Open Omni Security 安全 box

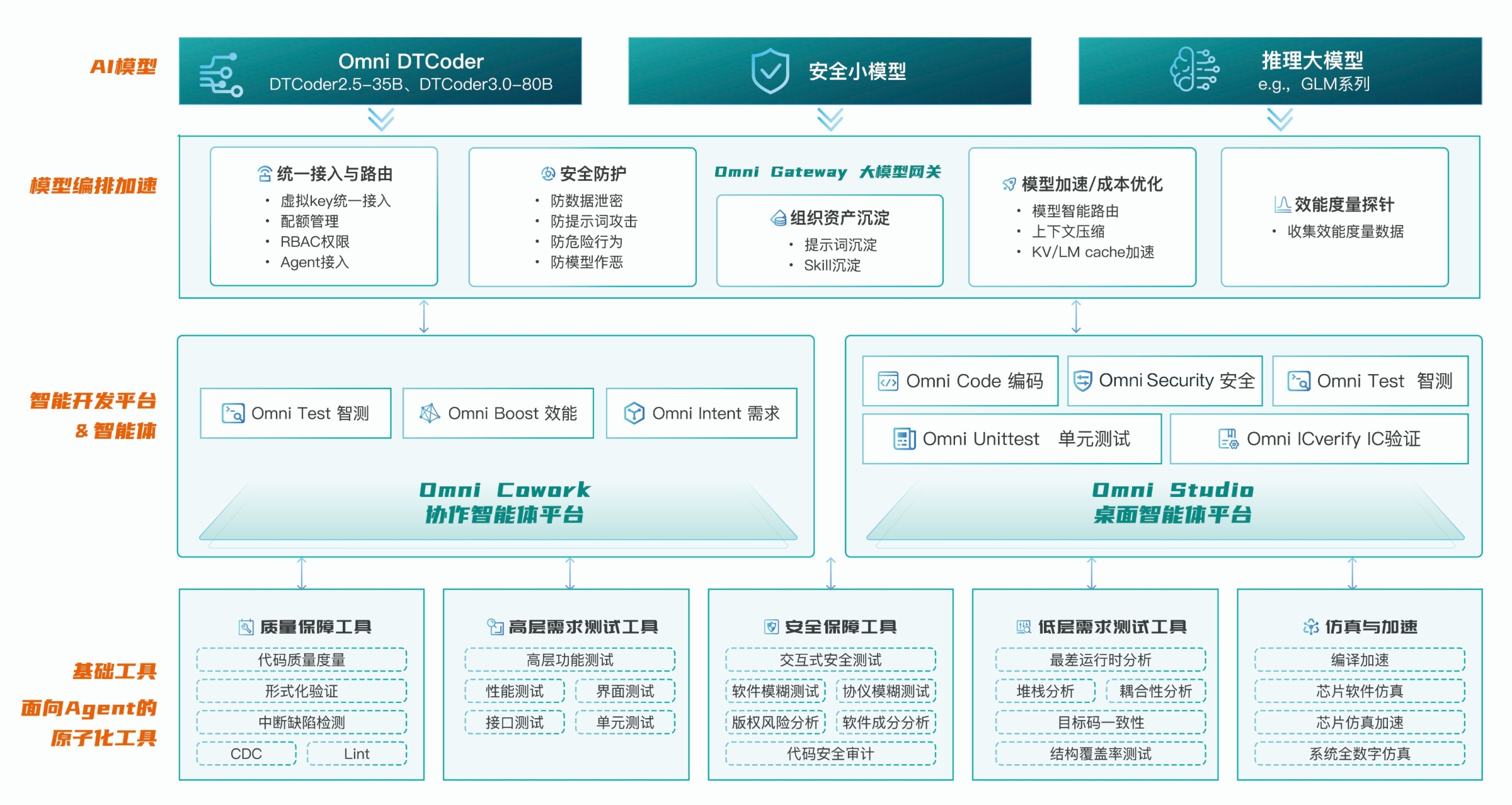click(x=1165, y=381)
